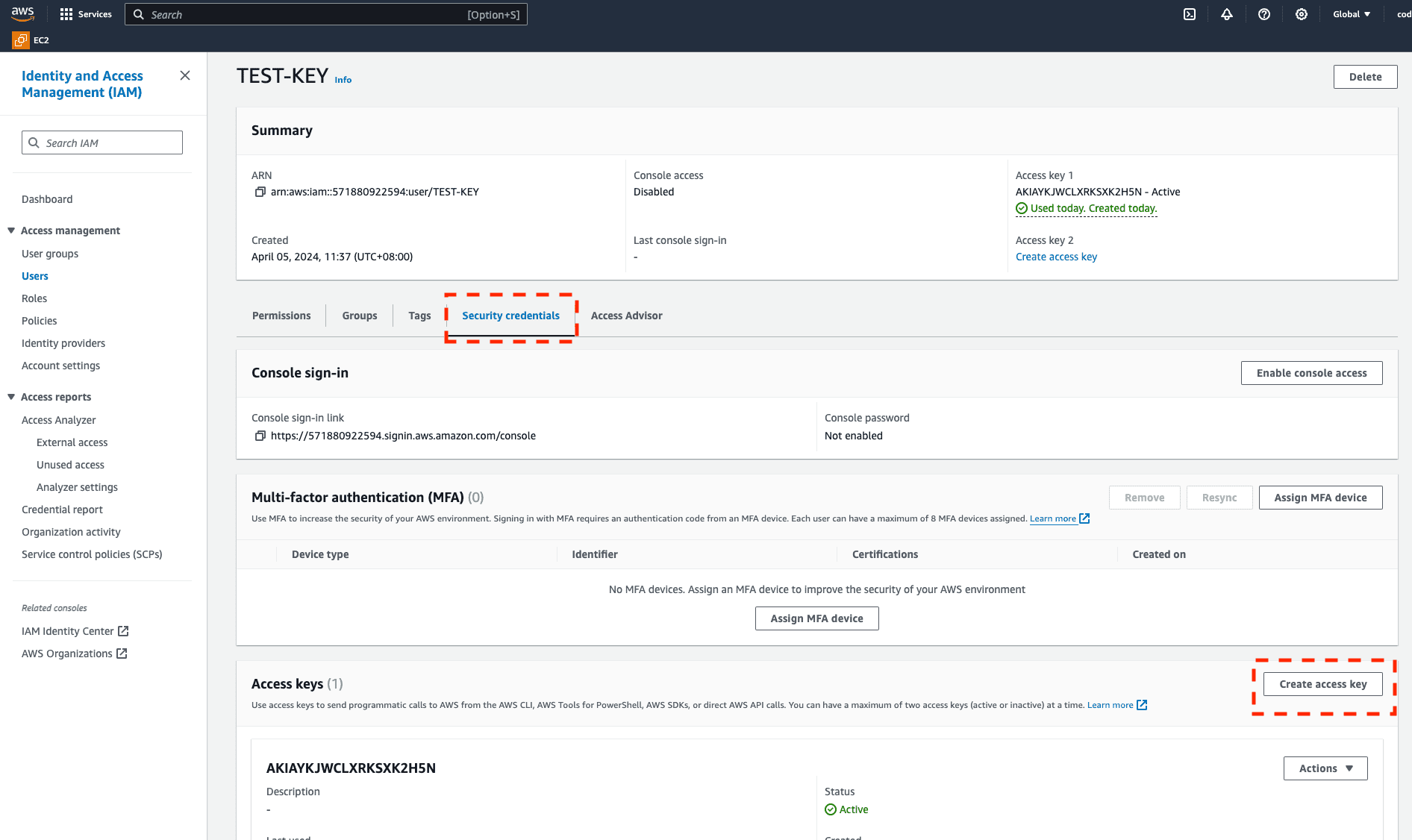Click the Certifications column header

(885, 554)
